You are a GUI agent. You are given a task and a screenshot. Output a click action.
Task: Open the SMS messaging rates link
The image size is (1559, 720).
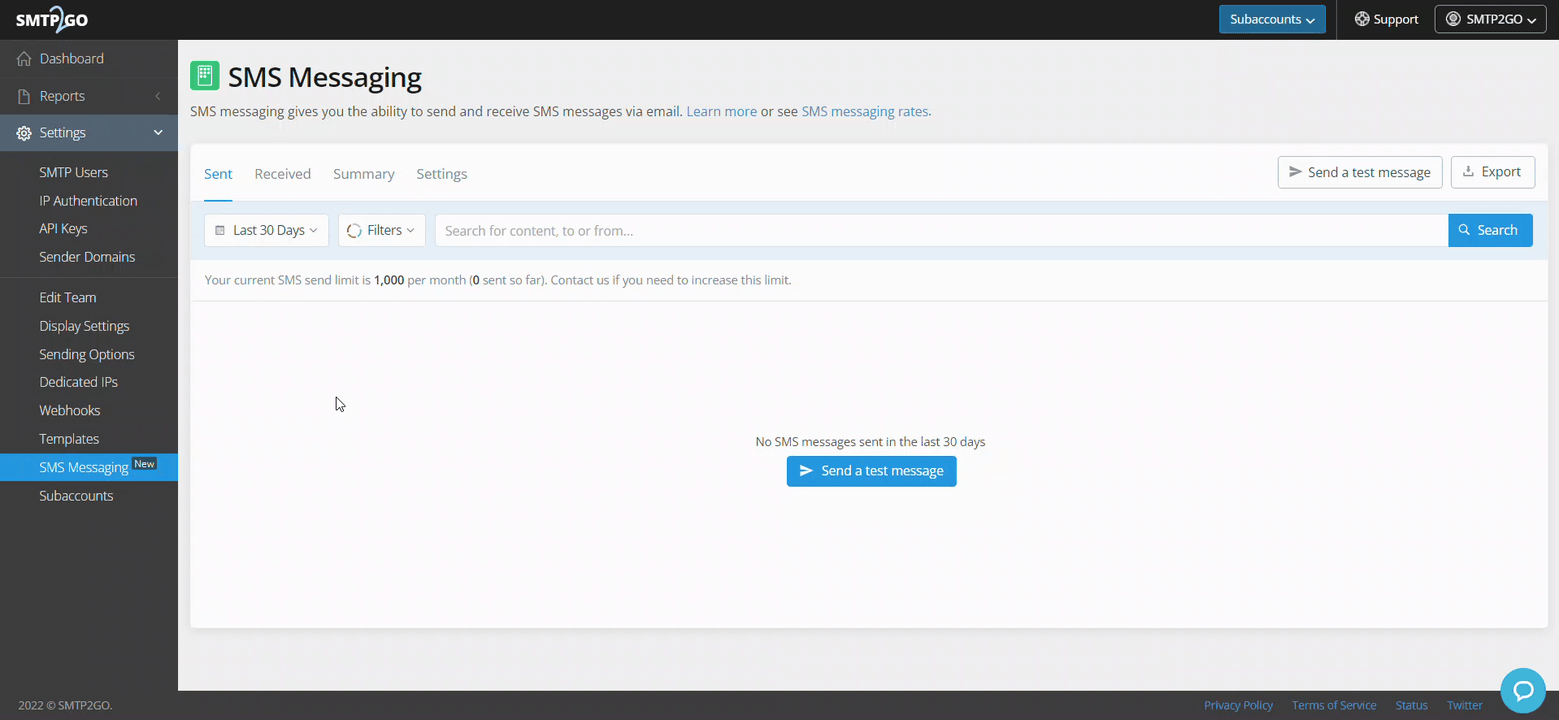866,112
